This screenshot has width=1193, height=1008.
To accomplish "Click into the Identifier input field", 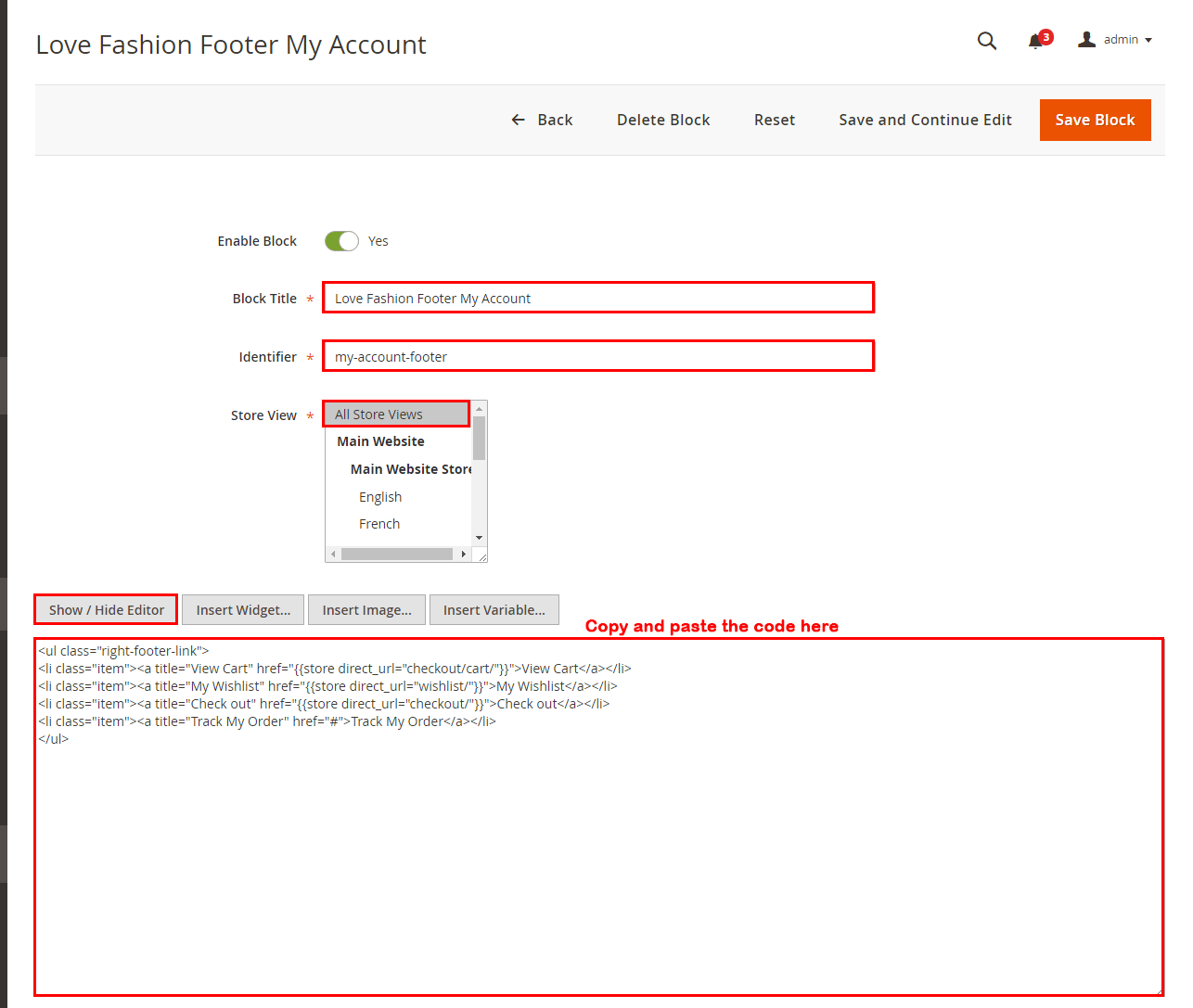I will [x=598, y=357].
